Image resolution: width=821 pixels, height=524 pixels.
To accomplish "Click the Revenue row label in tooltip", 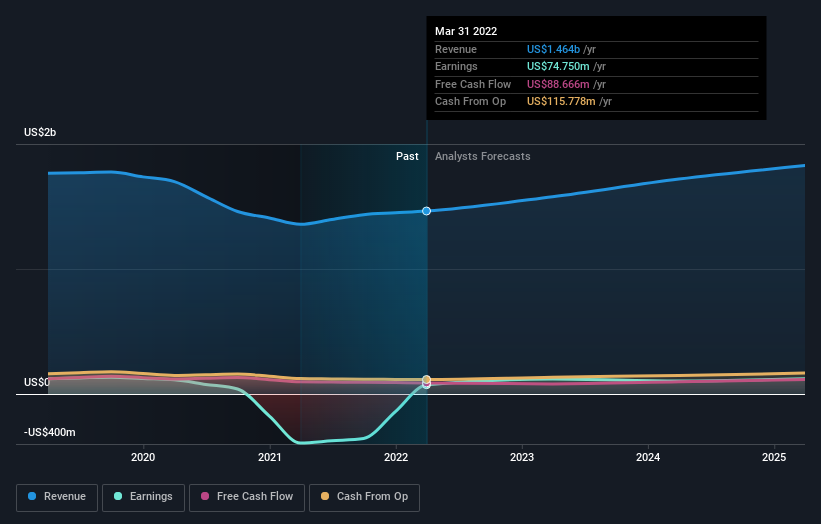I will click(456, 49).
